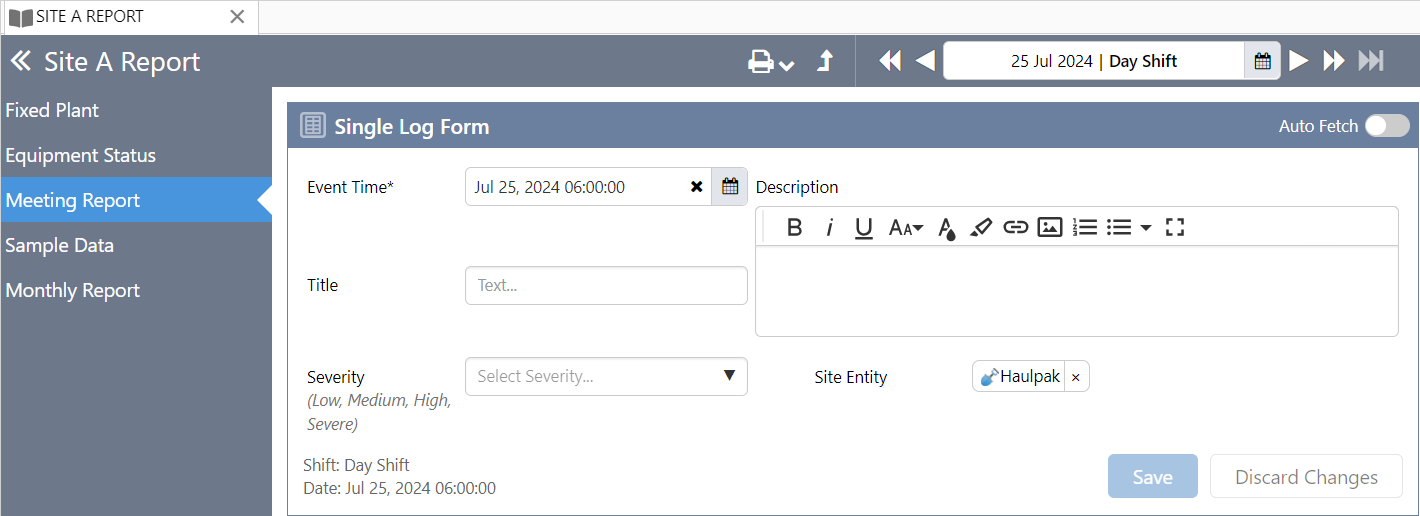Toggle italic text formatting
Viewport: 1420px width, 516px height.
click(x=829, y=227)
